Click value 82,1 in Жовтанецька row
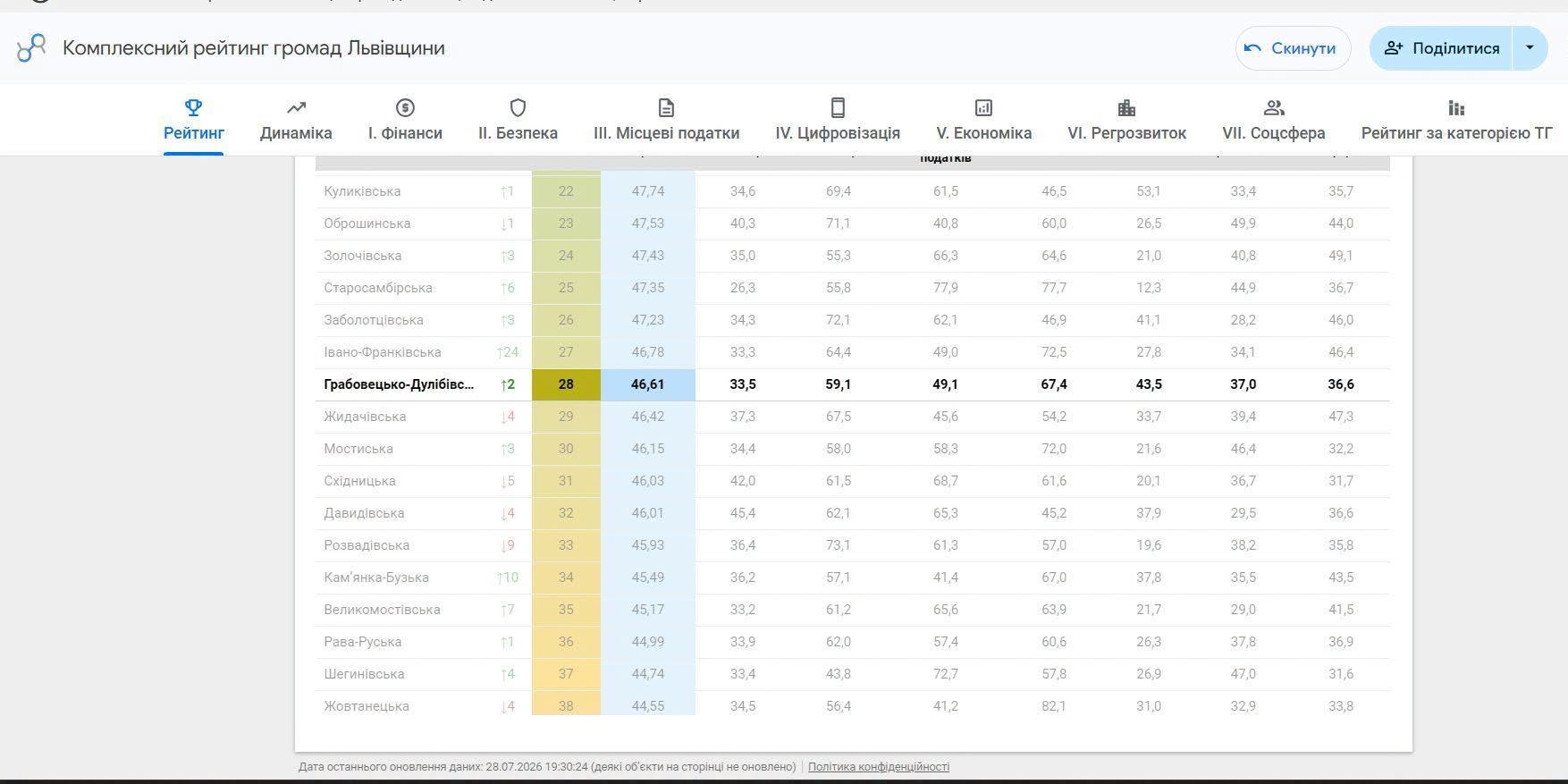This screenshot has height=784, width=1568. [x=1054, y=706]
